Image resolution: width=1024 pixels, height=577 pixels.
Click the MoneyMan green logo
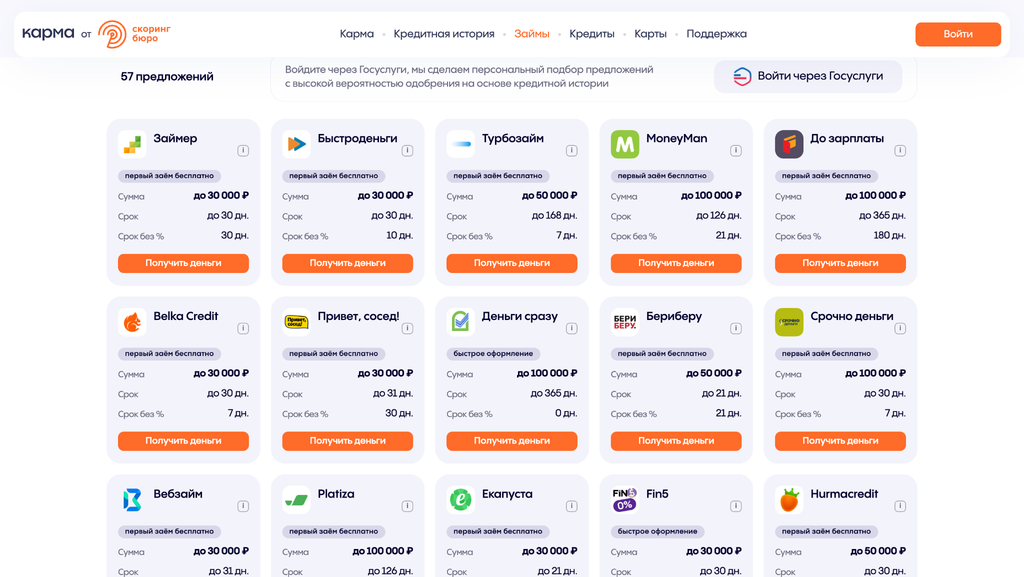pyautogui.click(x=625, y=144)
